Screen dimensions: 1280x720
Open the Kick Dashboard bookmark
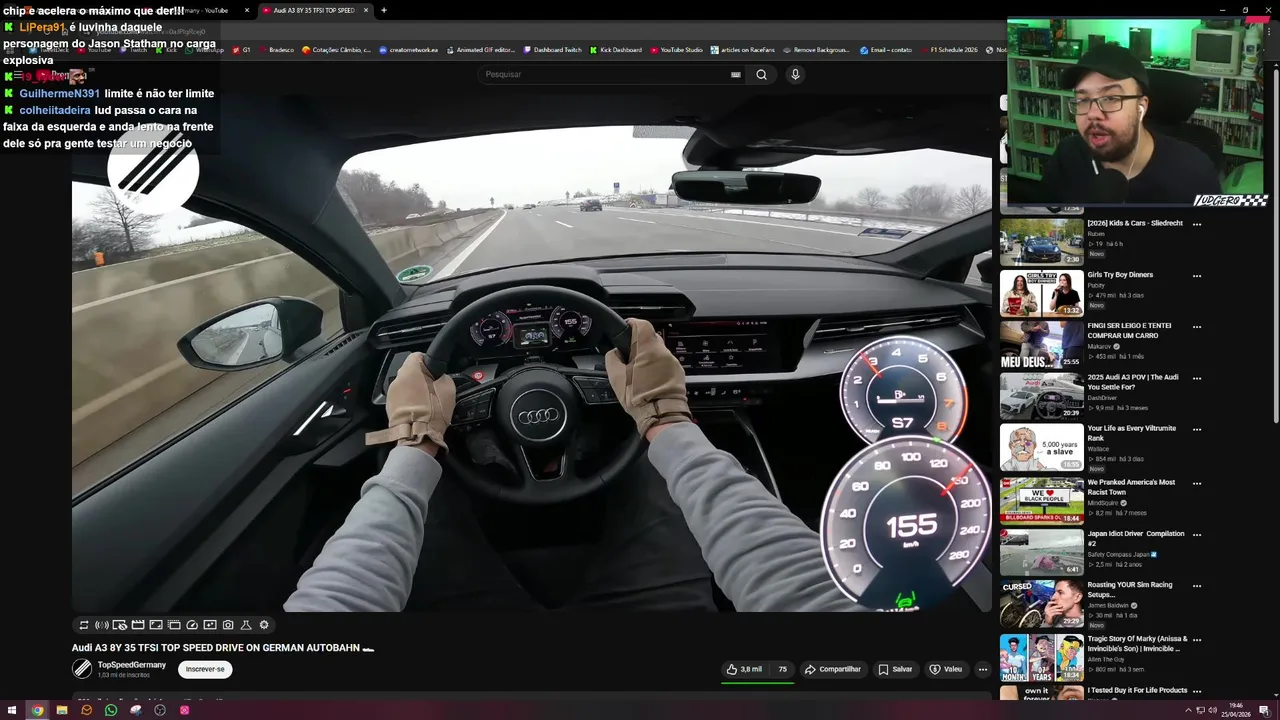coord(616,50)
